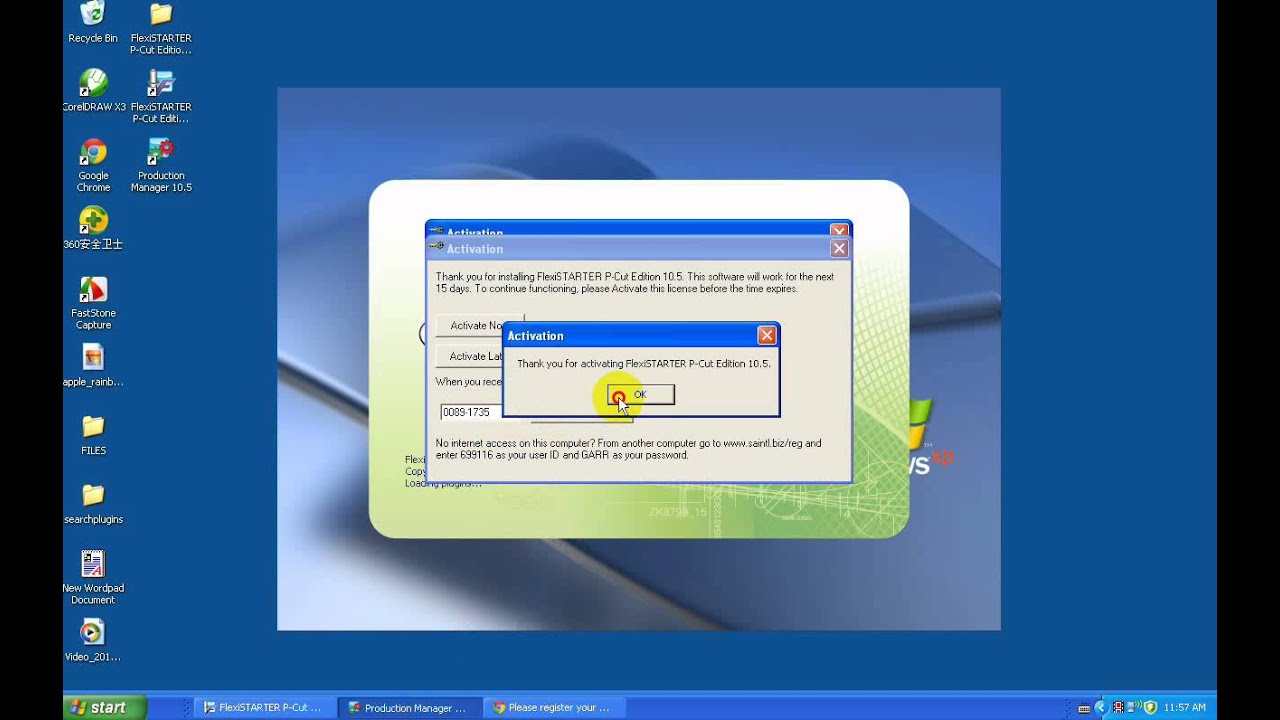Open the apple_rainb... image file

pyautogui.click(x=93, y=366)
